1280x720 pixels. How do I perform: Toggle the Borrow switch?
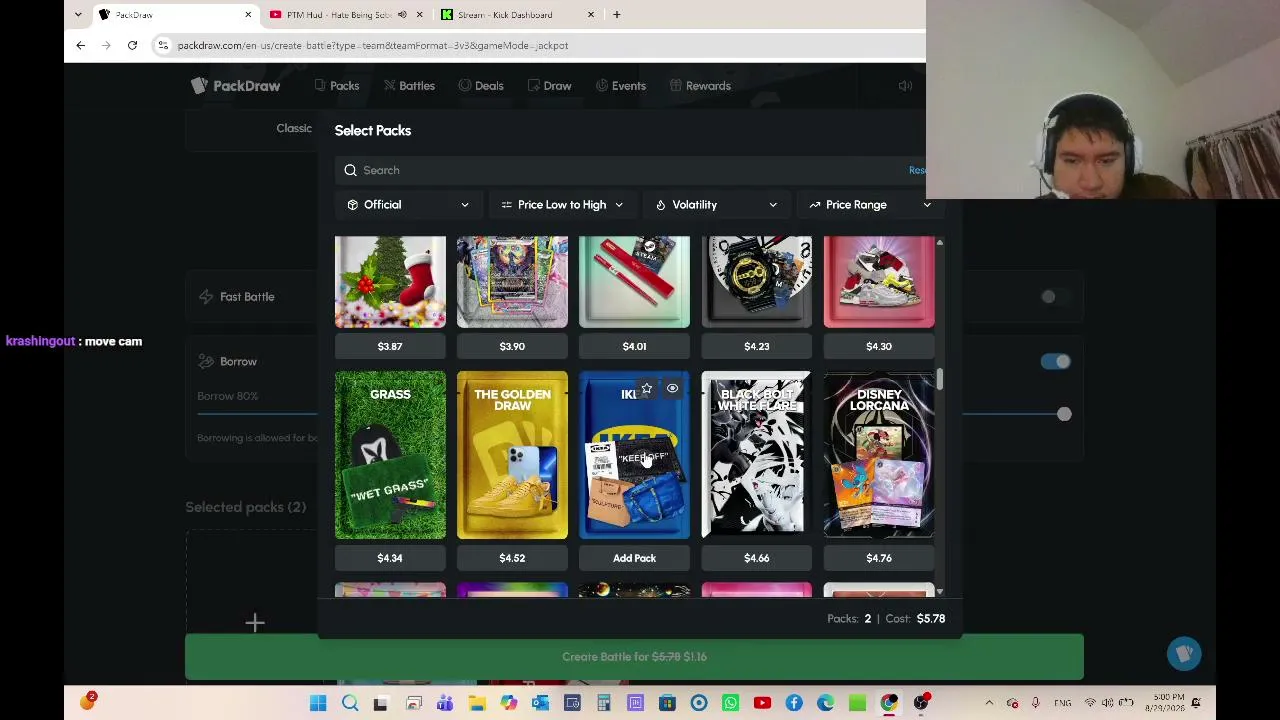pyautogui.click(x=1055, y=362)
